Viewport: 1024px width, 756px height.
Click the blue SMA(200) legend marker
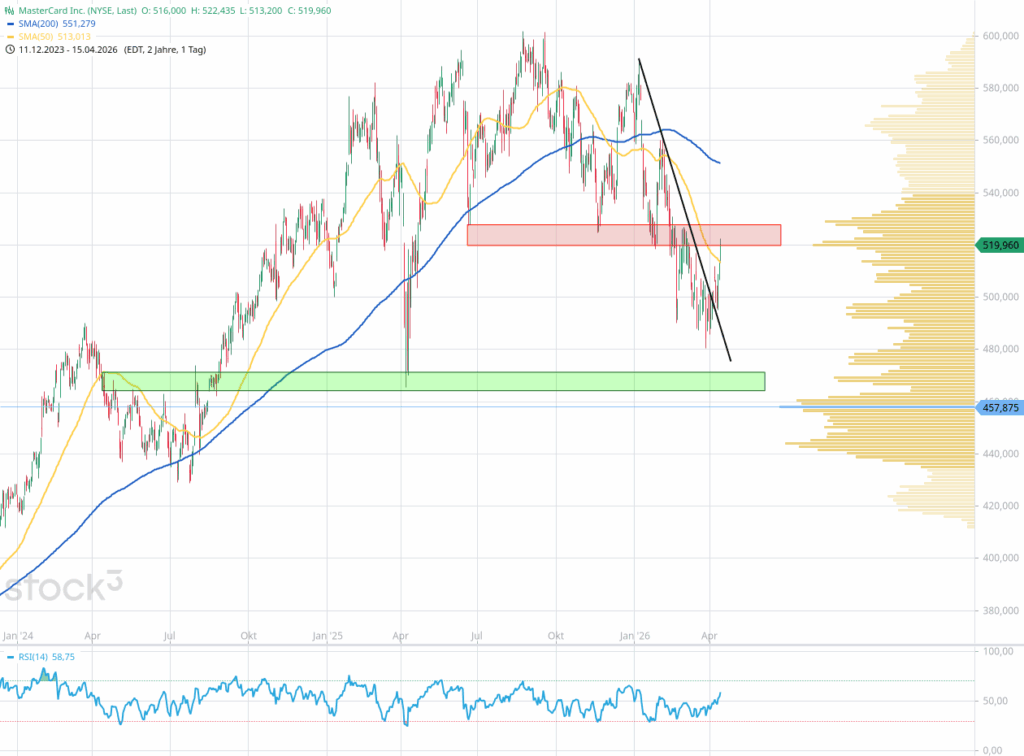[x=10, y=23]
